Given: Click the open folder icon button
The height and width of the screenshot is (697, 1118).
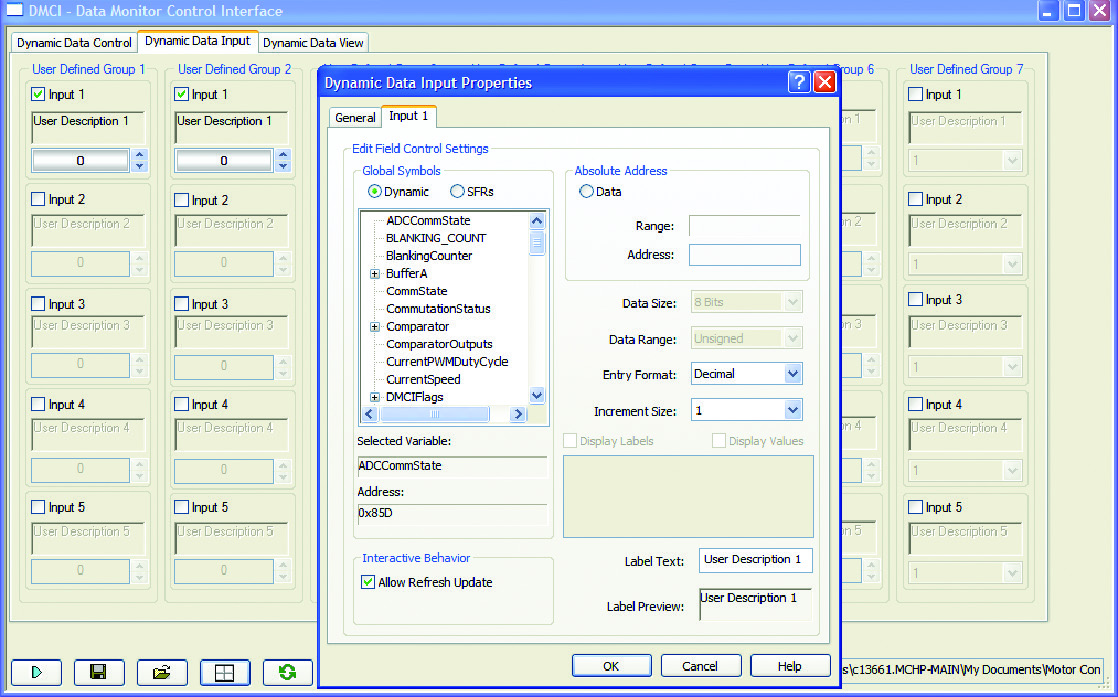Looking at the screenshot, I should (162, 672).
